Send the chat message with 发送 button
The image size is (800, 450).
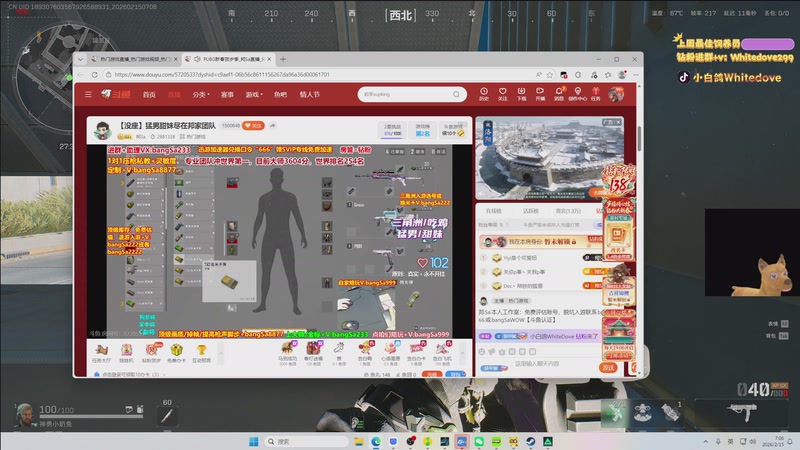608,367
